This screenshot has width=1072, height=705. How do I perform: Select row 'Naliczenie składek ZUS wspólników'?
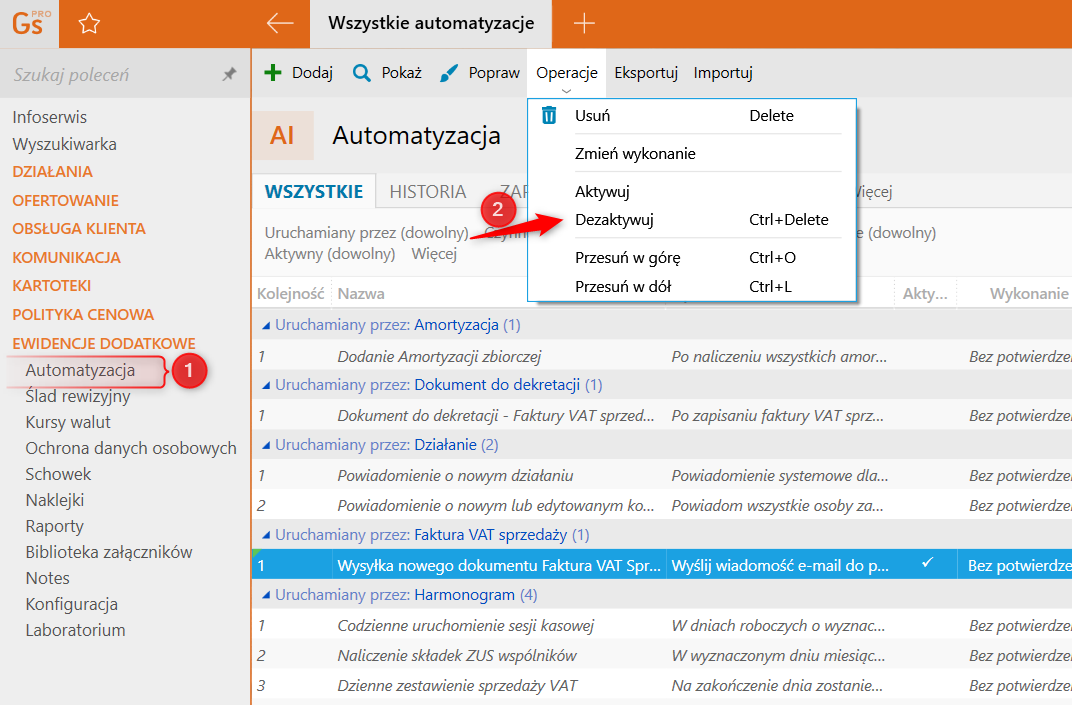pos(662,656)
